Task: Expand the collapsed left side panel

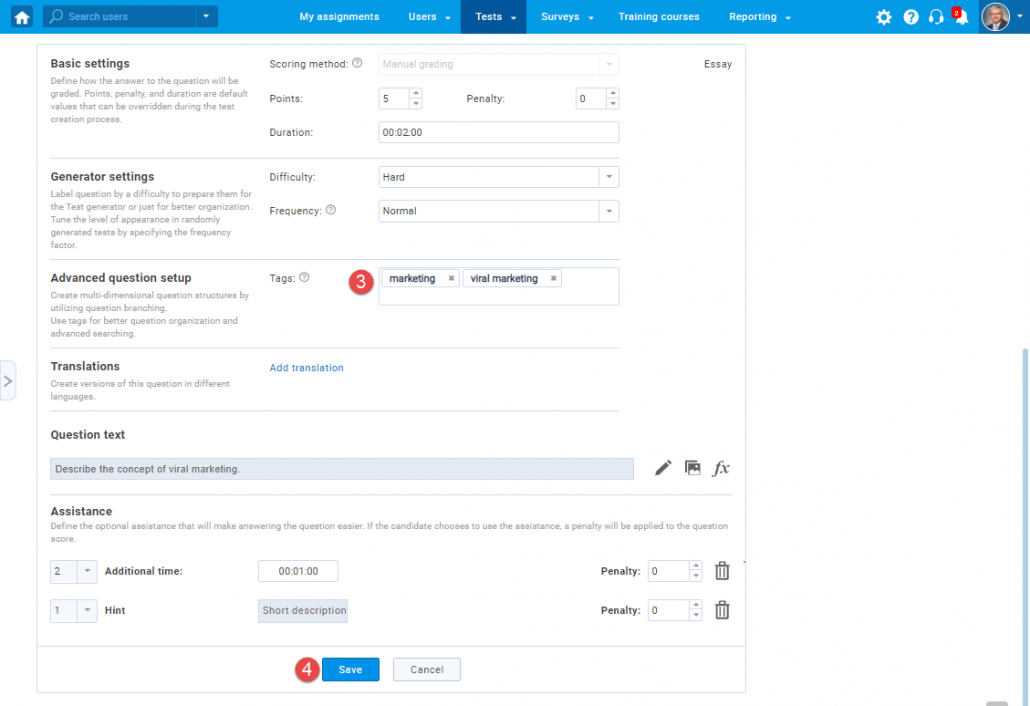Action: 9,380
